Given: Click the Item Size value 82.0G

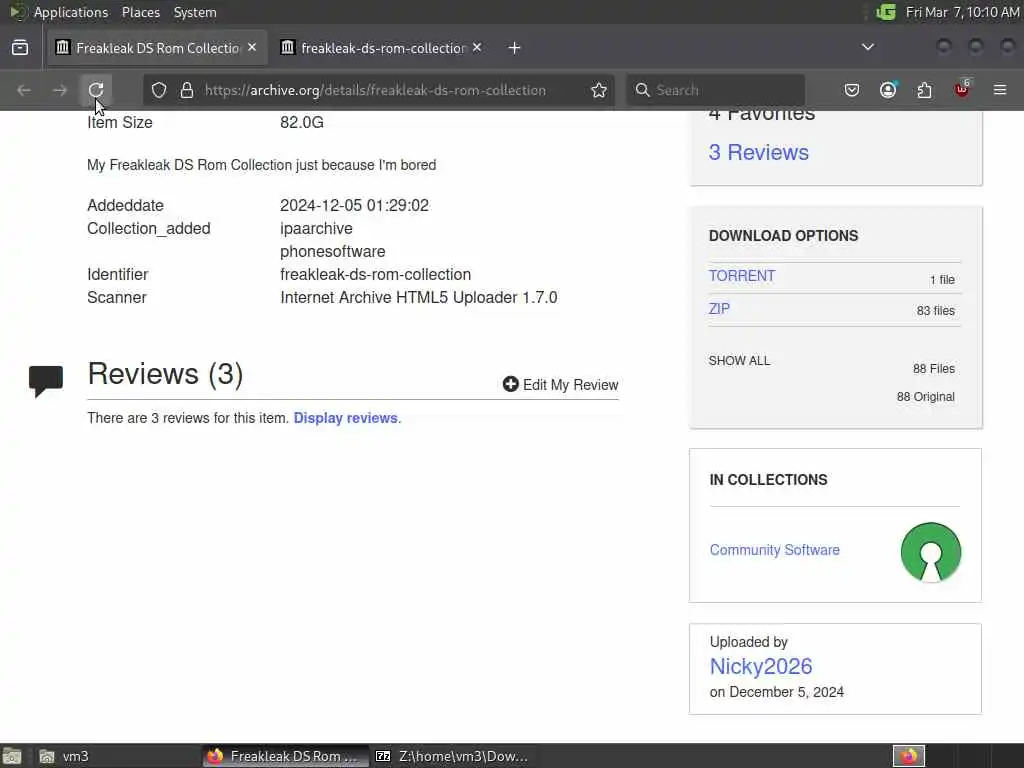Looking at the screenshot, I should coord(302,122).
